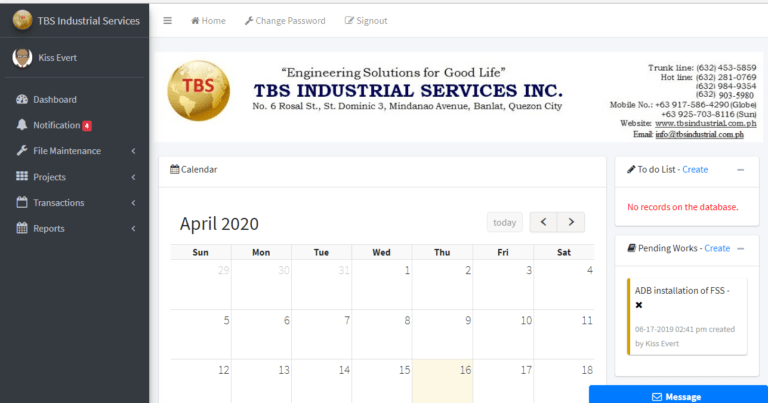Collapse the To do List panel
Screen dimensions: 768x403
[740, 170]
